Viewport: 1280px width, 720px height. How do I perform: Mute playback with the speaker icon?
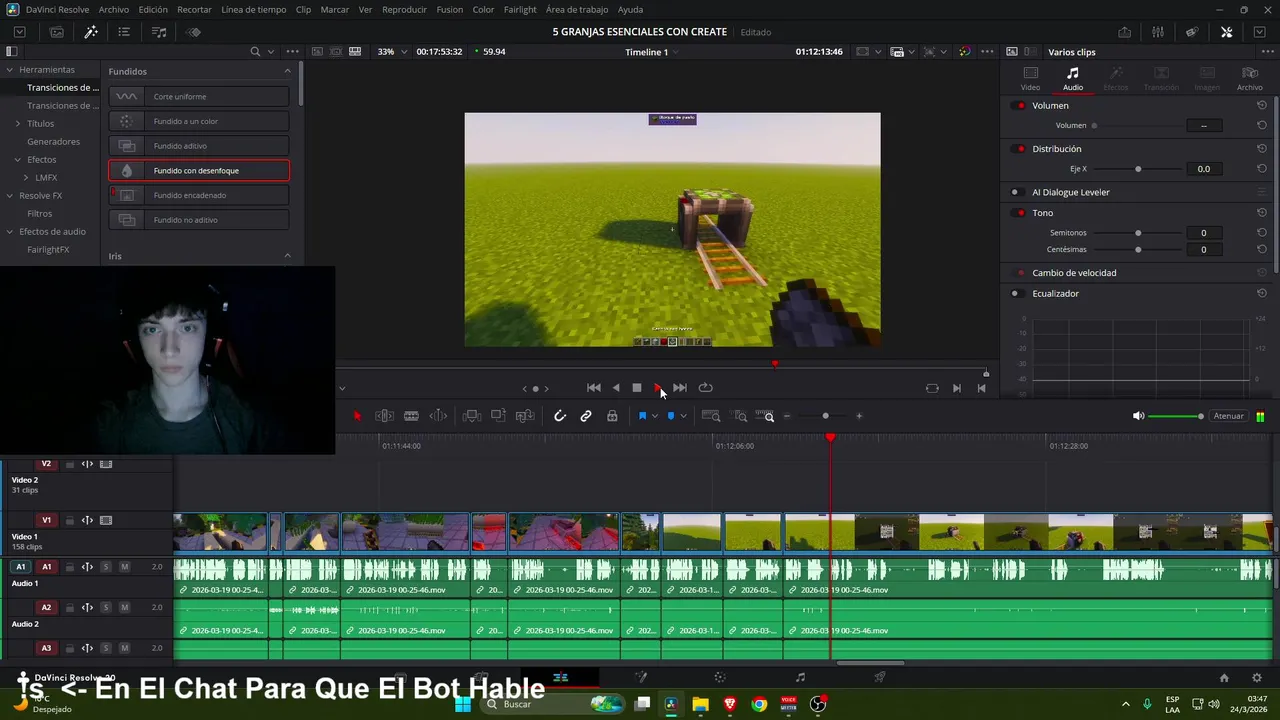click(x=1138, y=416)
